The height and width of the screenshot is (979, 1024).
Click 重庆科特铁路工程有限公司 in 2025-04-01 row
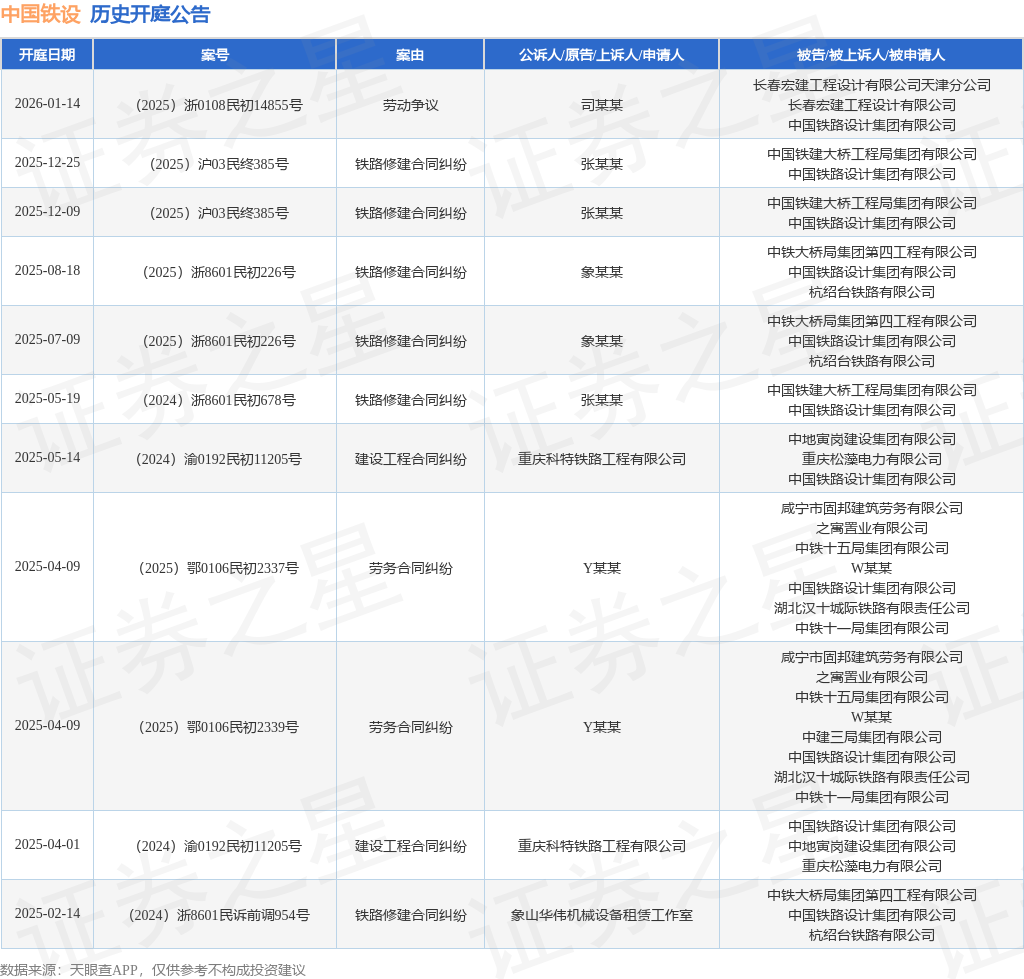tap(601, 846)
